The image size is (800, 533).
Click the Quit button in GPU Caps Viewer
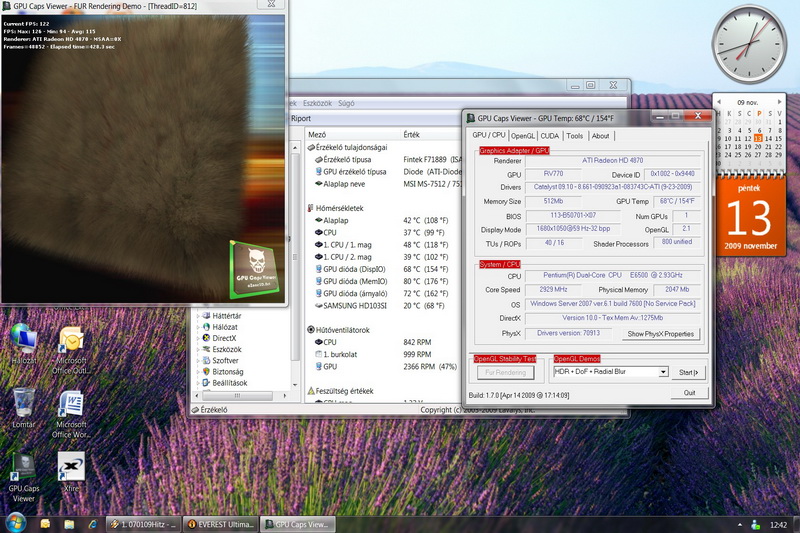click(689, 393)
